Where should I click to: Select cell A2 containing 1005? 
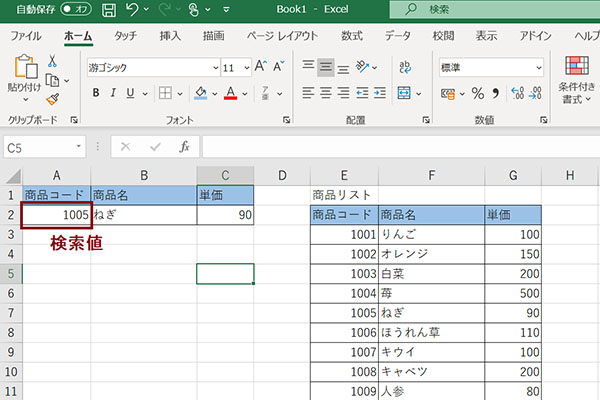click(56, 214)
